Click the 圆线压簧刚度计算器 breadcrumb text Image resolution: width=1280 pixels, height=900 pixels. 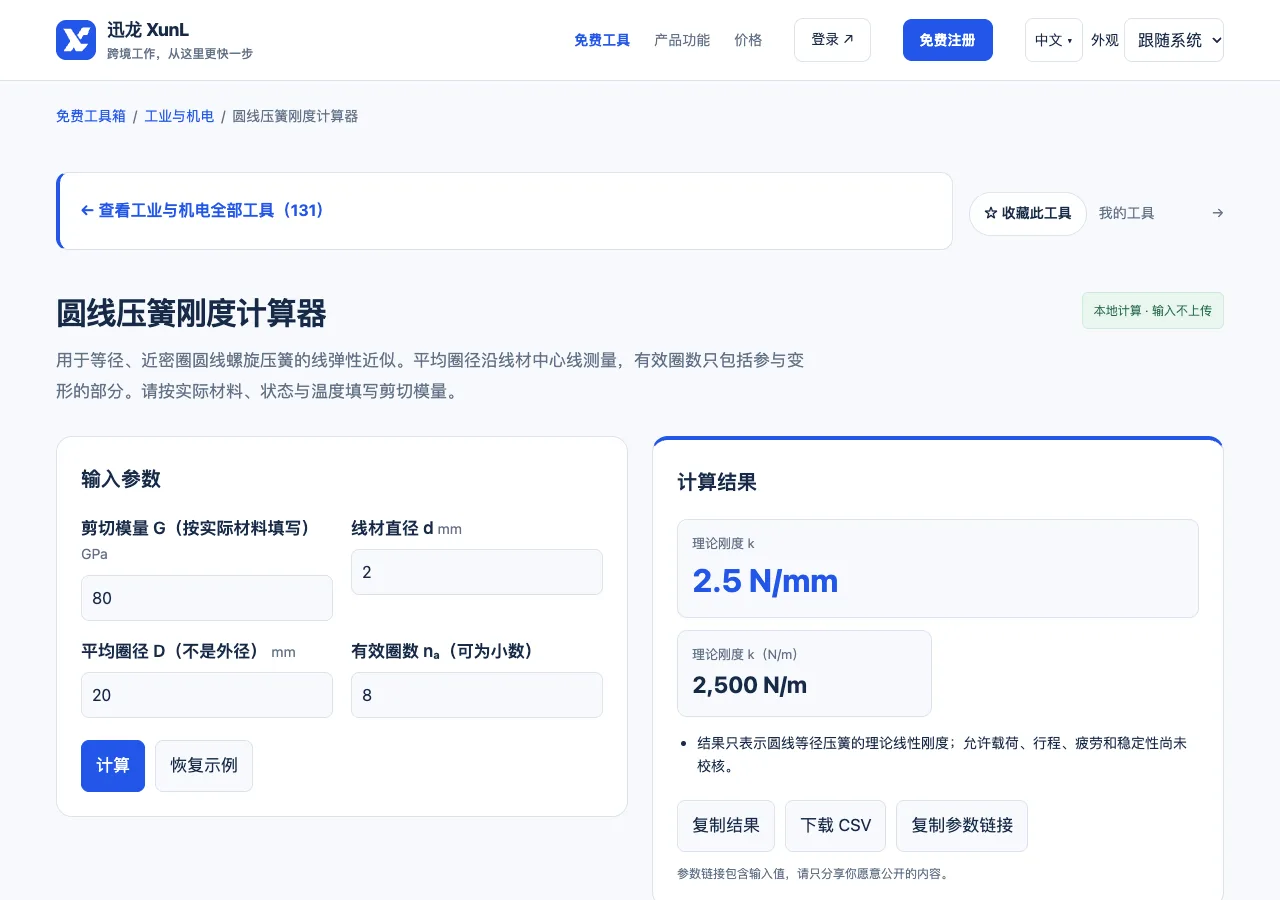[295, 116]
